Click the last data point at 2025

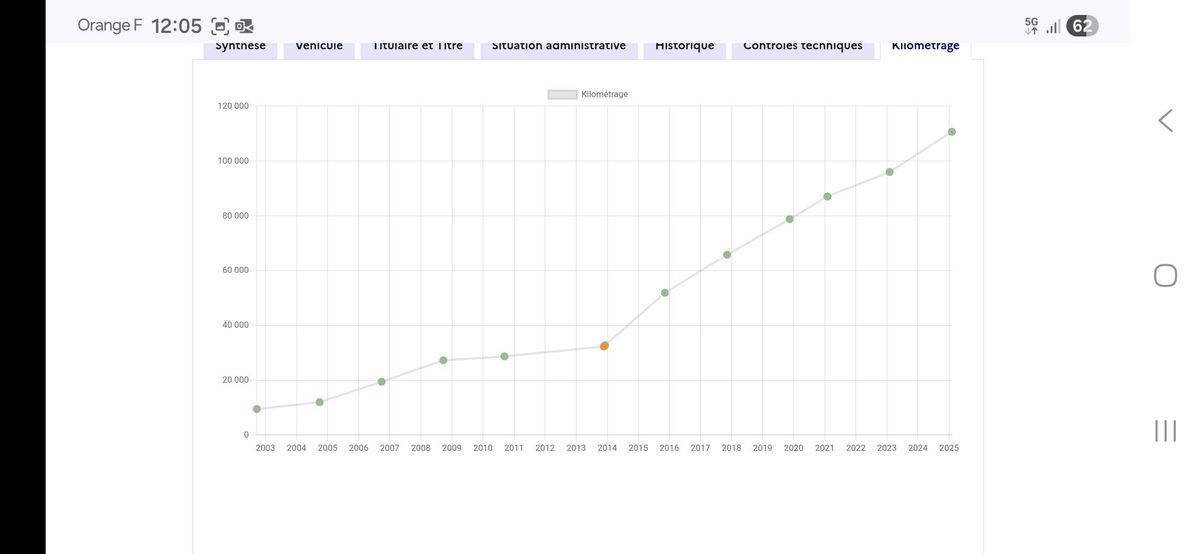(x=952, y=132)
